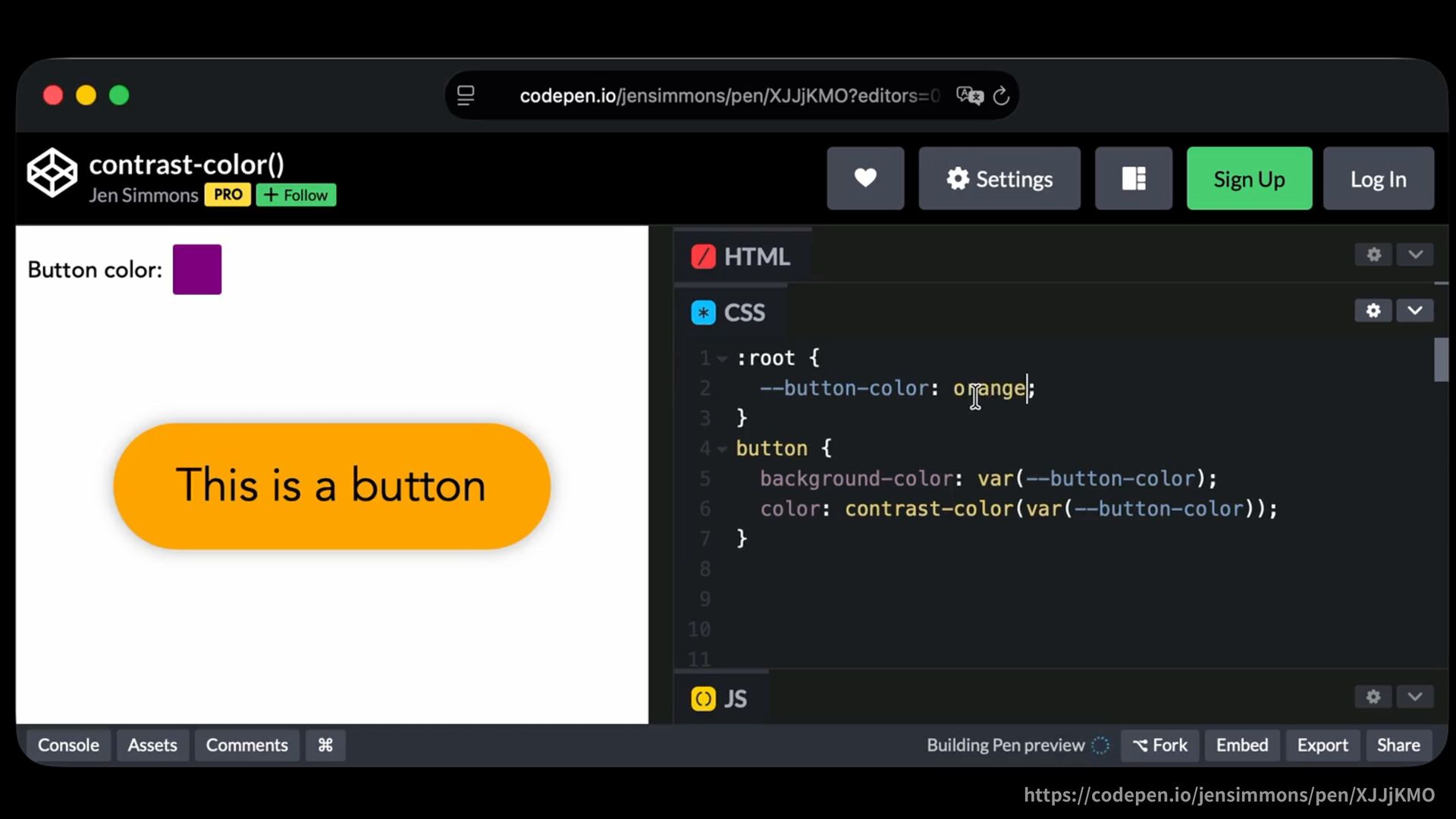Click the orange 'This is a button'
The width and height of the screenshot is (1456, 819).
331,486
